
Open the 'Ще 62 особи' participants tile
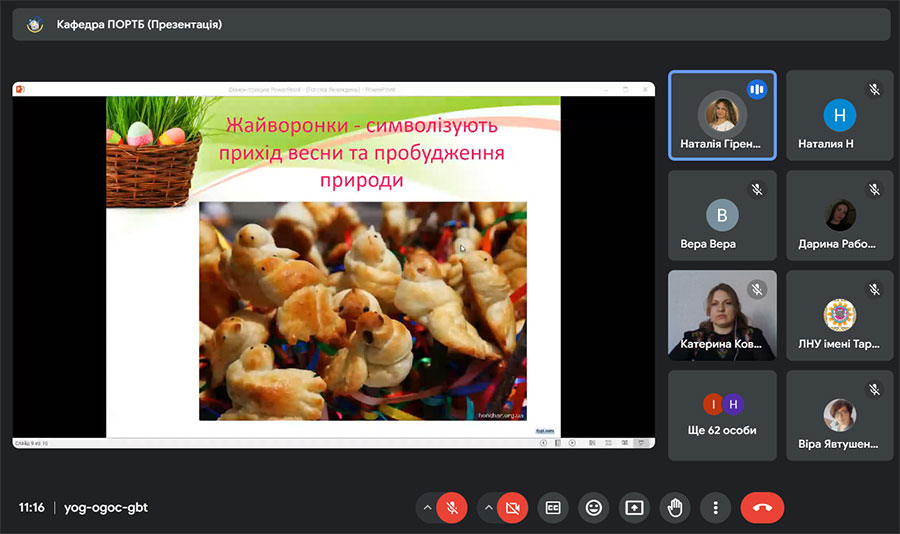(x=721, y=415)
